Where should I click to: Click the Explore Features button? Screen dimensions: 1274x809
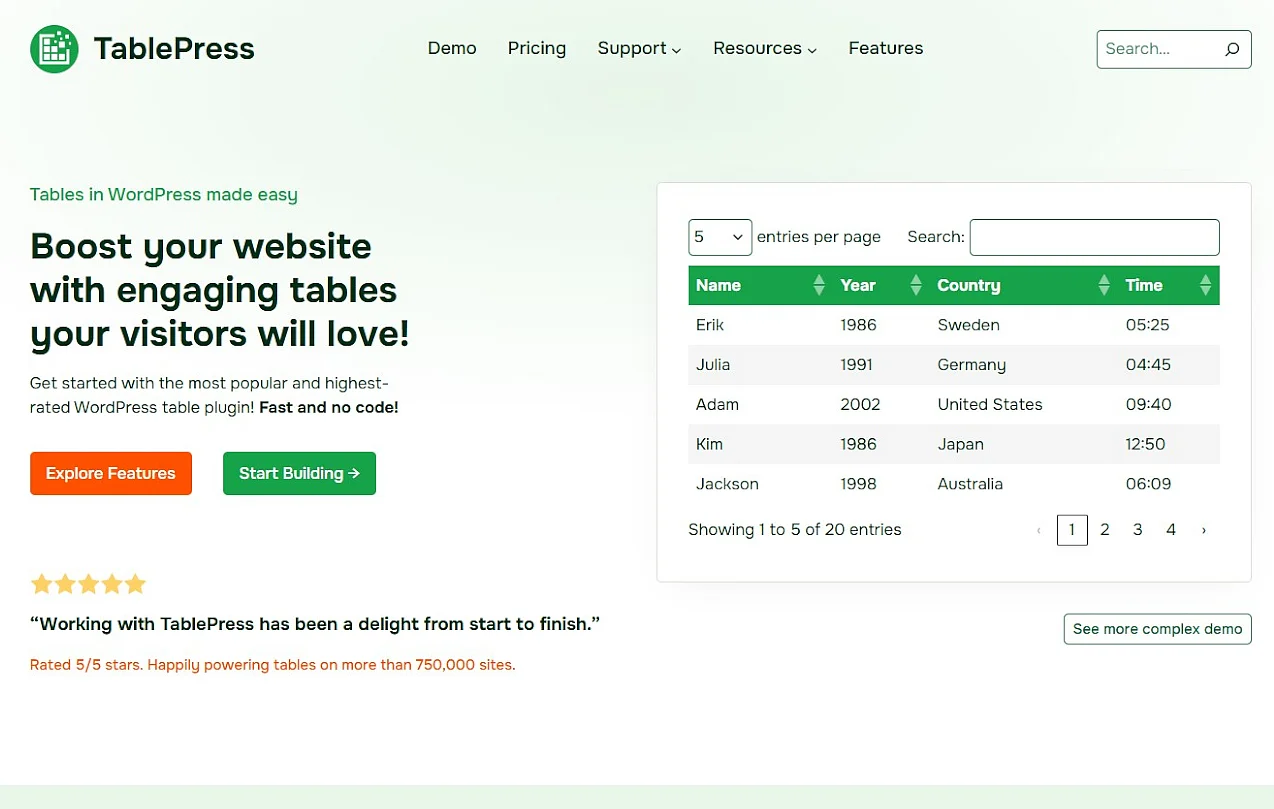pos(111,474)
